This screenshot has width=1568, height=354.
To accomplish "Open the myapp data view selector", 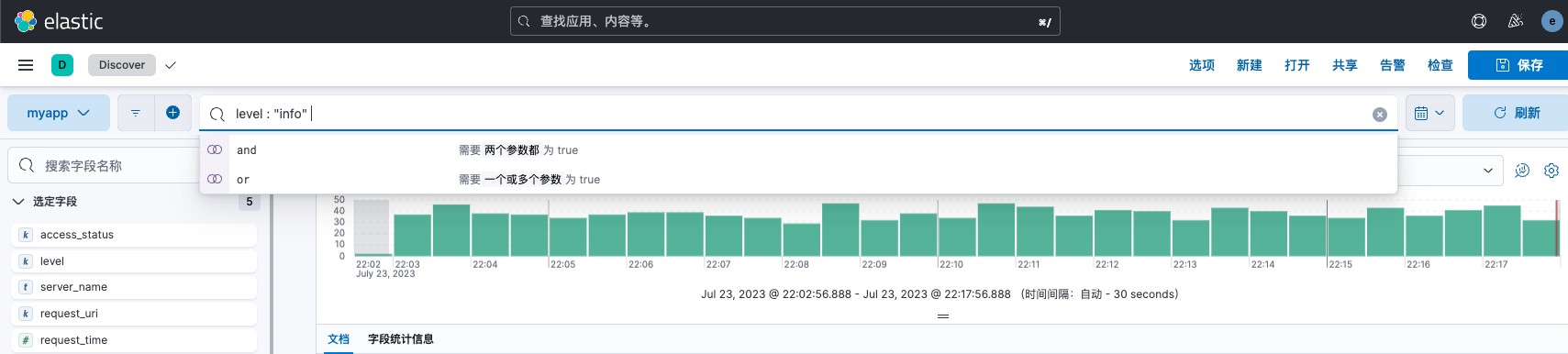I will pos(59,113).
